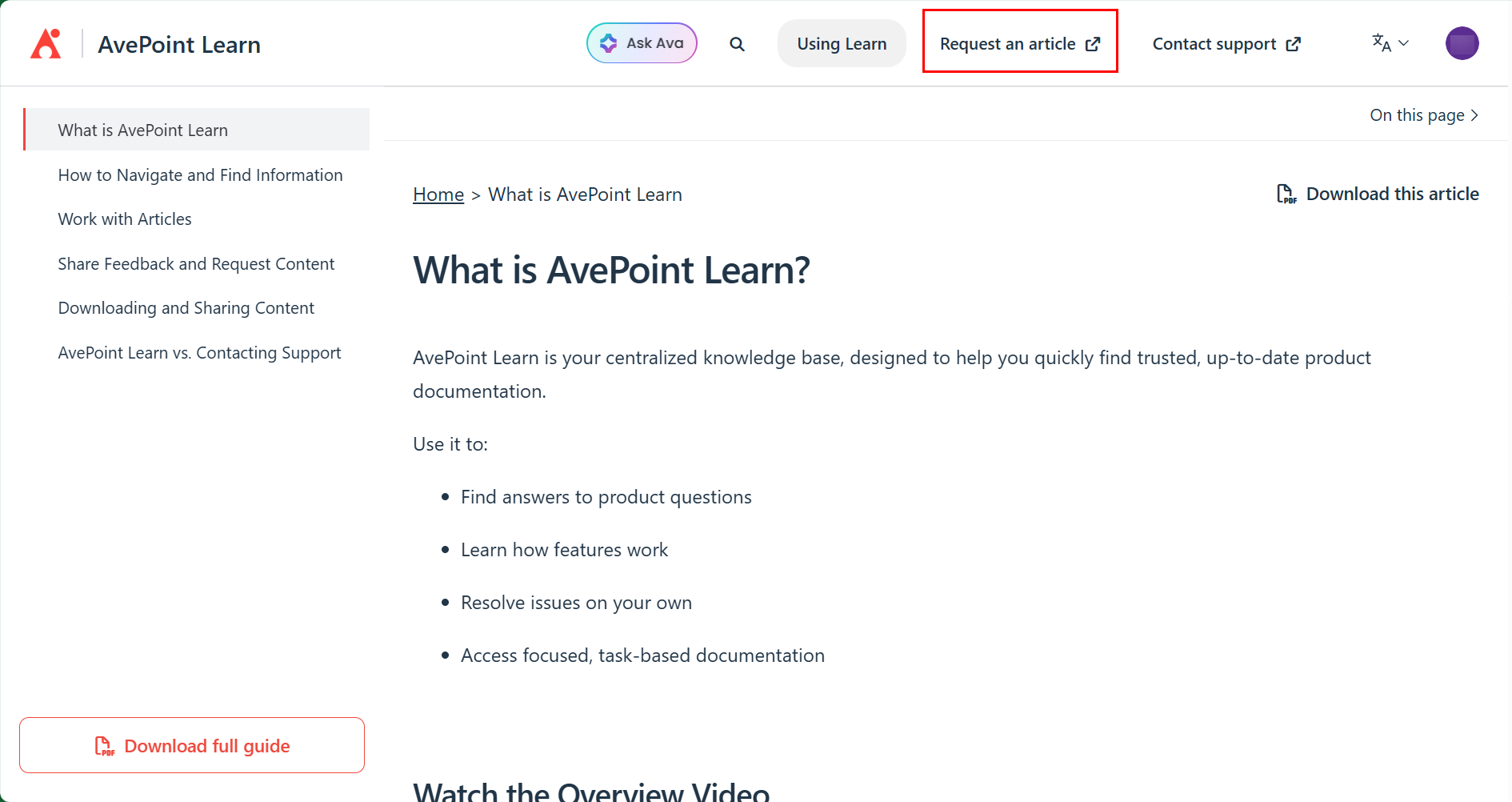1512x802 pixels.
Task: Click the 'What is AvePoint Learn?' heading
Action: [611, 271]
